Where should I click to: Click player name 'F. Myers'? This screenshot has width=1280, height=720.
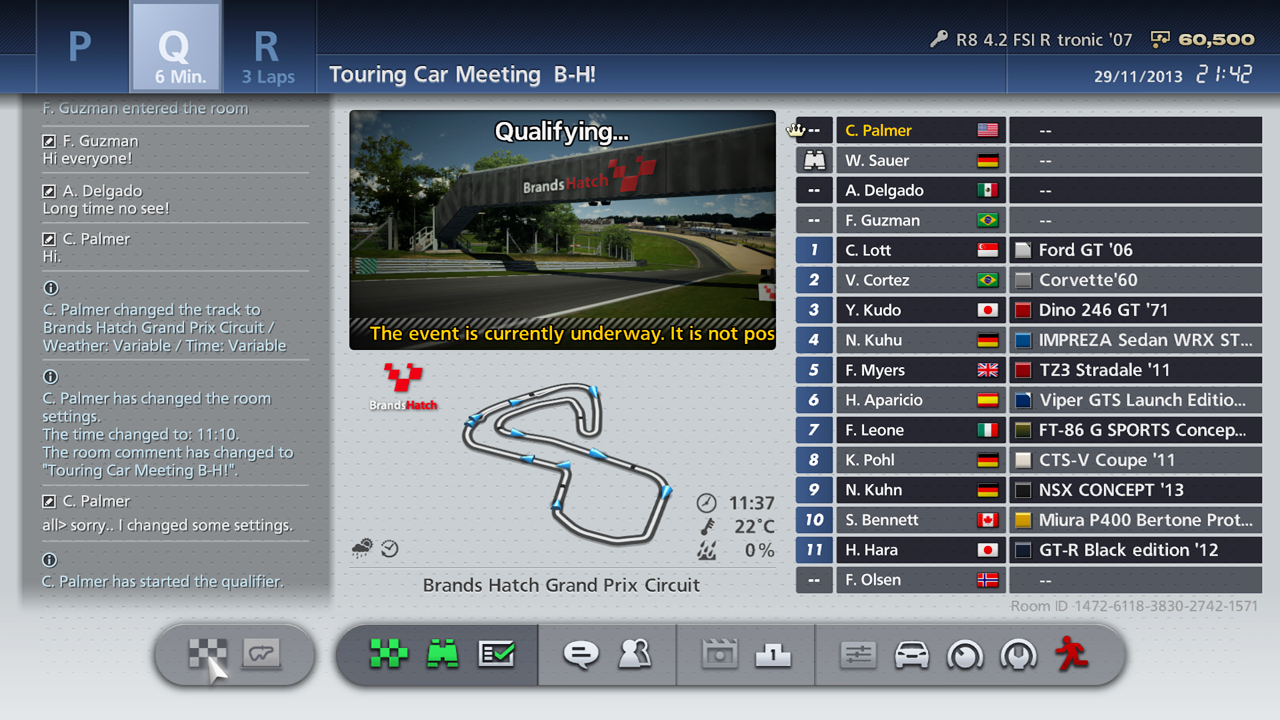[875, 370]
